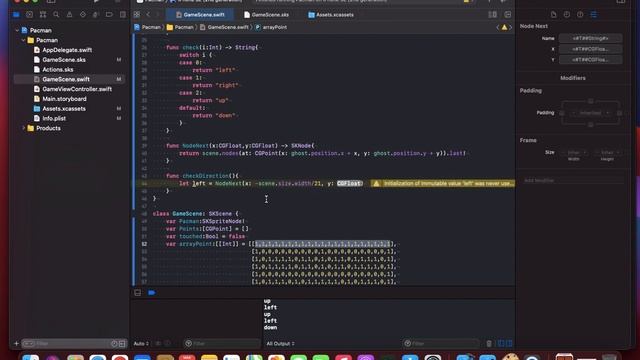The image size is (640, 360).
Task: Add editor on the right
Action: tap(508, 15)
